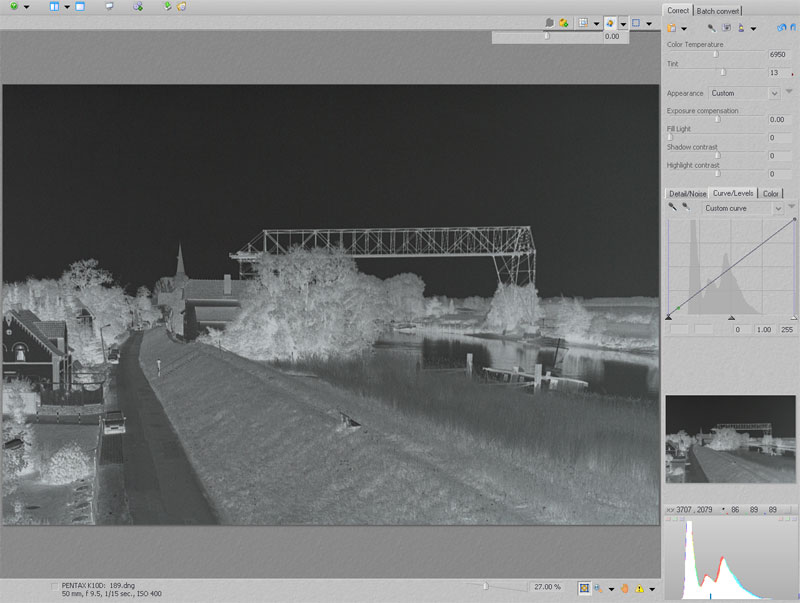
Task: Click the undo arrow in Correct panel
Action: (x=782, y=28)
